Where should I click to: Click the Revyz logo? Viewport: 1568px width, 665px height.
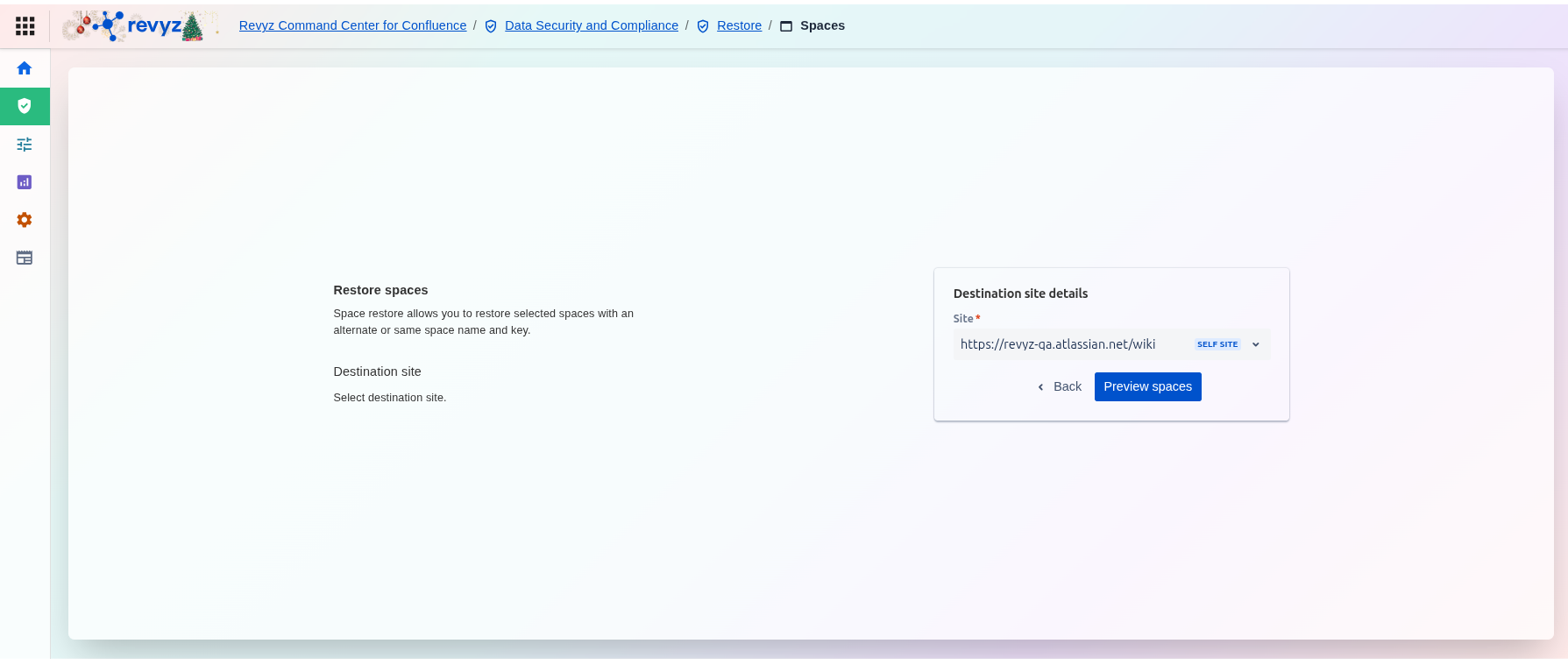click(140, 26)
